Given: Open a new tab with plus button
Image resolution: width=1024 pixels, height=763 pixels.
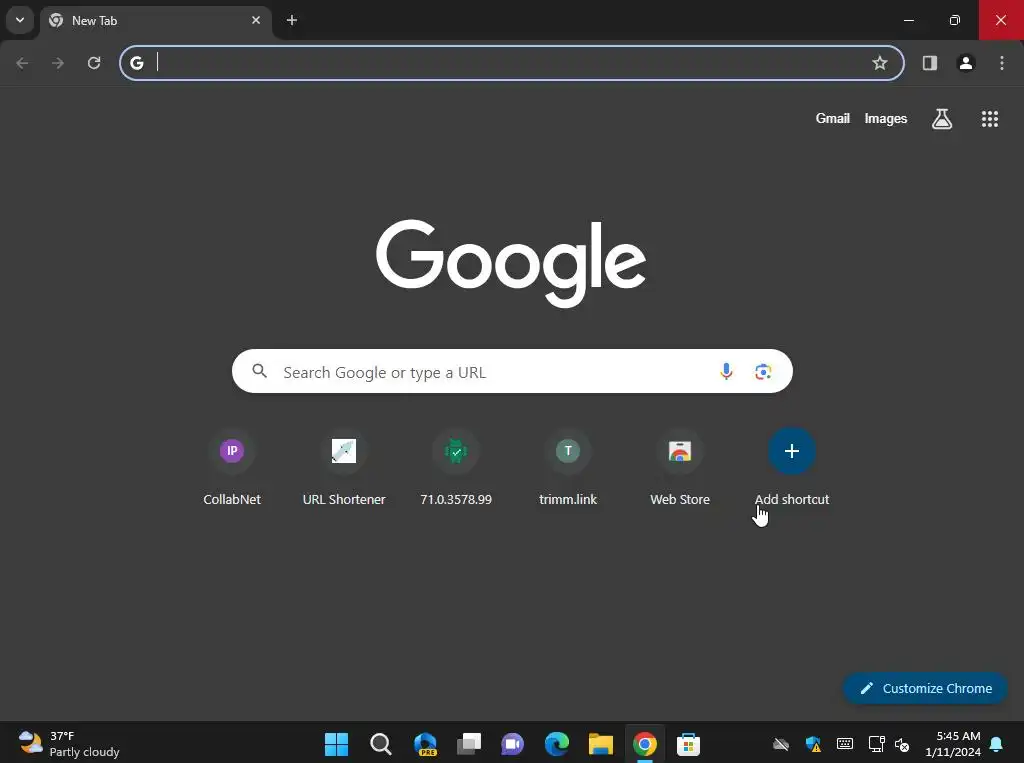Looking at the screenshot, I should point(292,20).
